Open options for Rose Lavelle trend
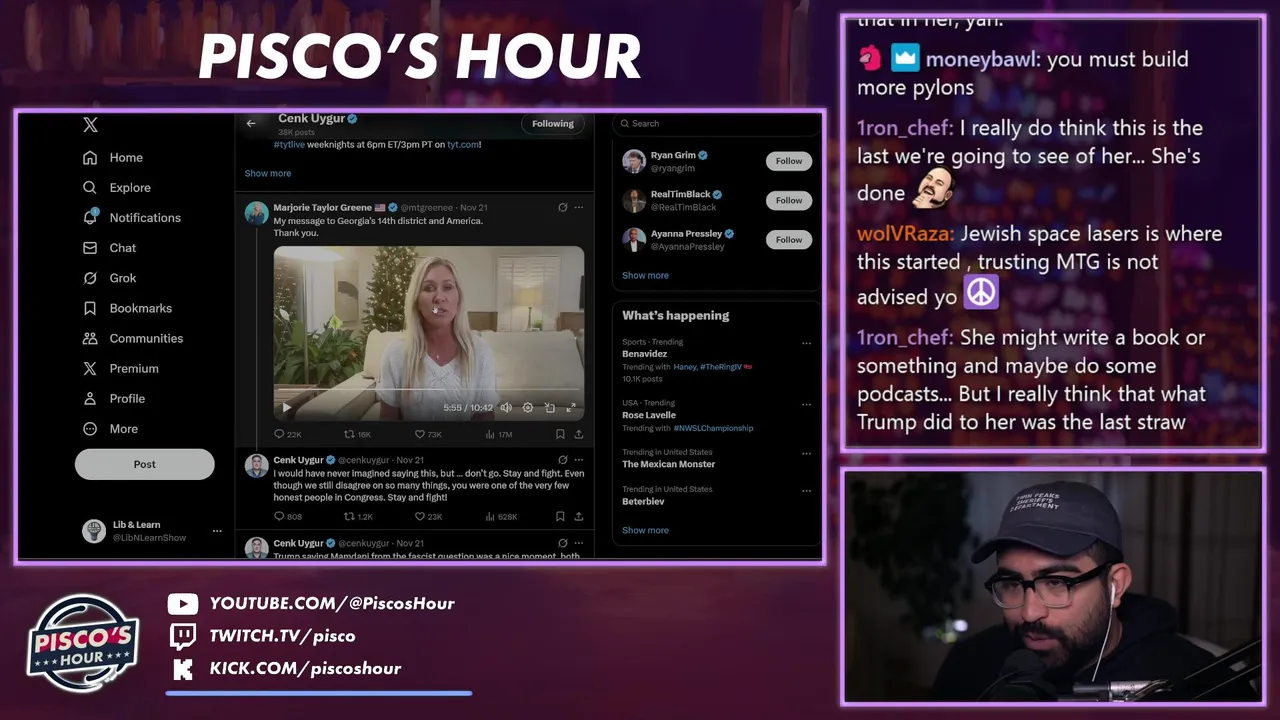The width and height of the screenshot is (1280, 720). tap(806, 404)
